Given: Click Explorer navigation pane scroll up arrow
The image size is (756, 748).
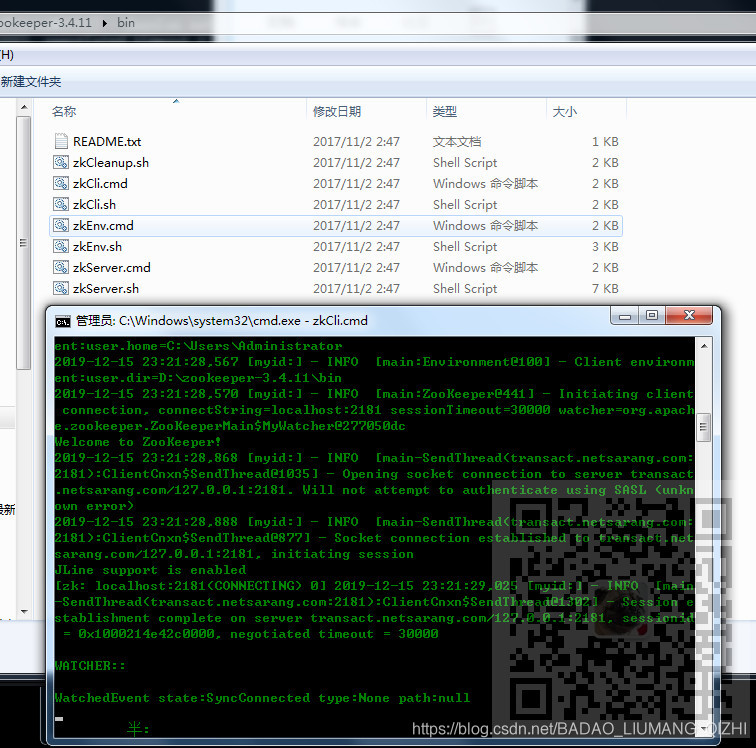Looking at the screenshot, I should click(24, 107).
